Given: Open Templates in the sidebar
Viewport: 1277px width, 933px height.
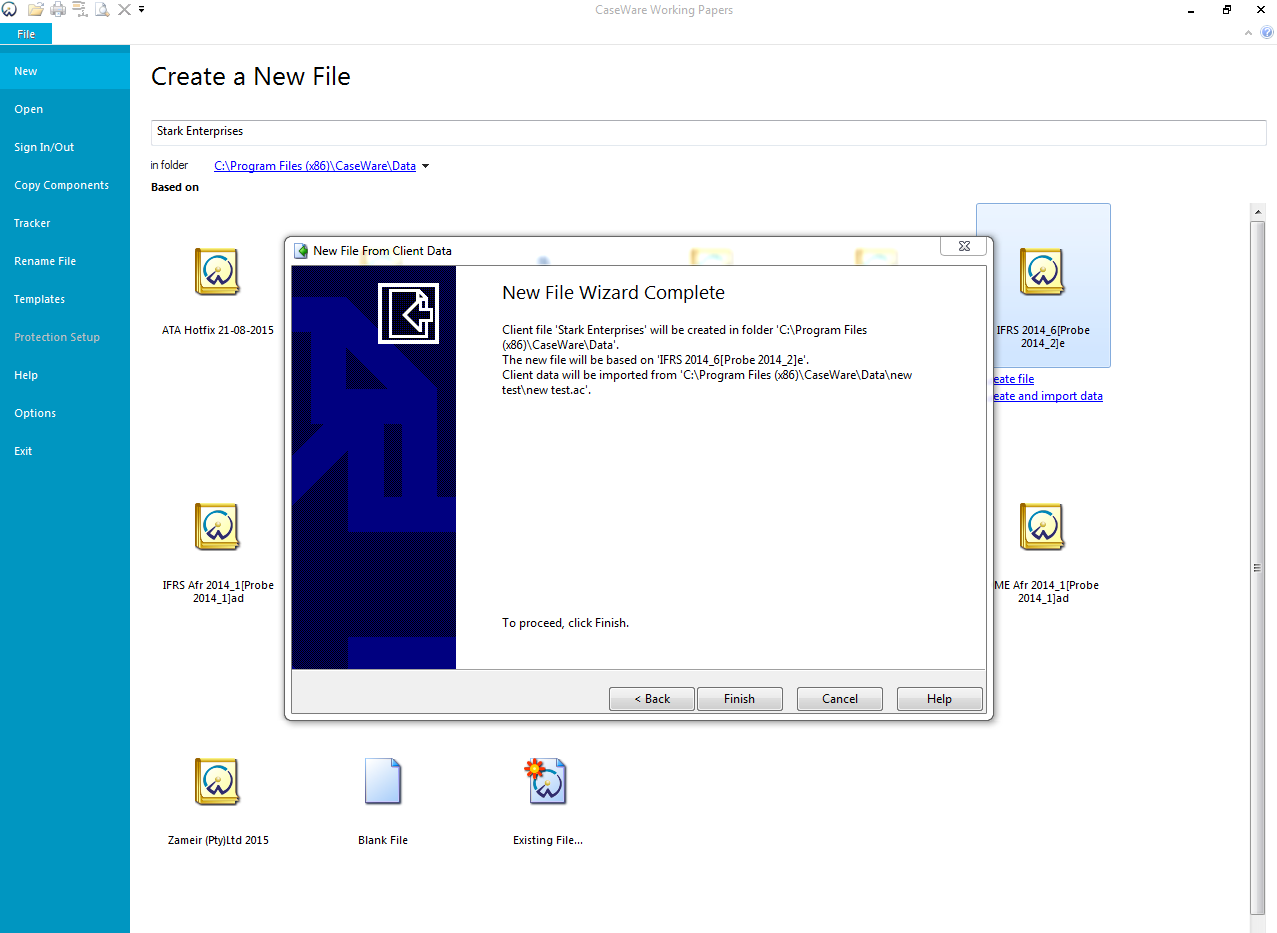Looking at the screenshot, I should [x=65, y=299].
